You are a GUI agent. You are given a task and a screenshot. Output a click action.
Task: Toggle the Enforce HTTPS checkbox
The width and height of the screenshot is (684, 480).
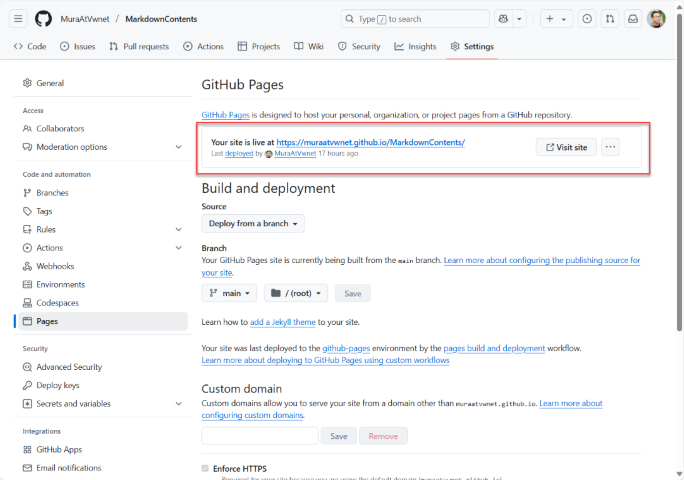[x=205, y=469]
